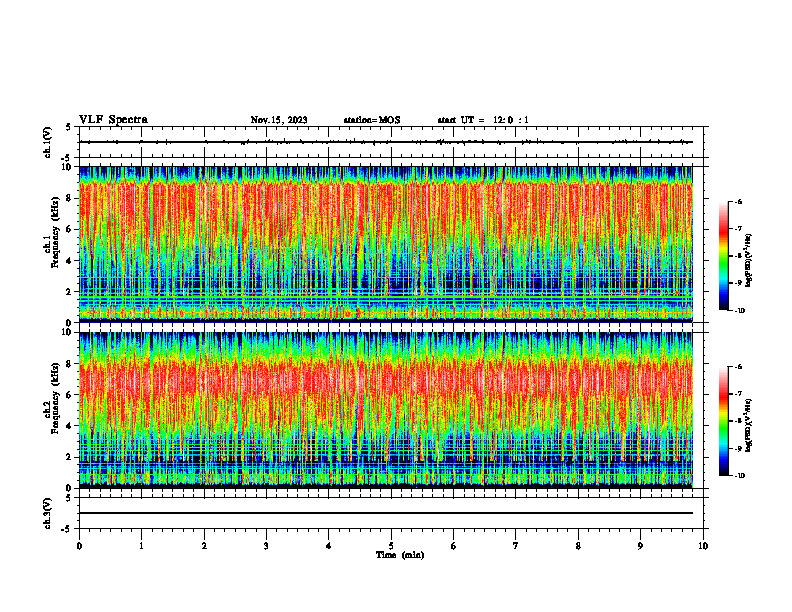This screenshot has width=792, height=612.
Task: Click the ch.3 flat voltage trace
Action: tap(386, 513)
